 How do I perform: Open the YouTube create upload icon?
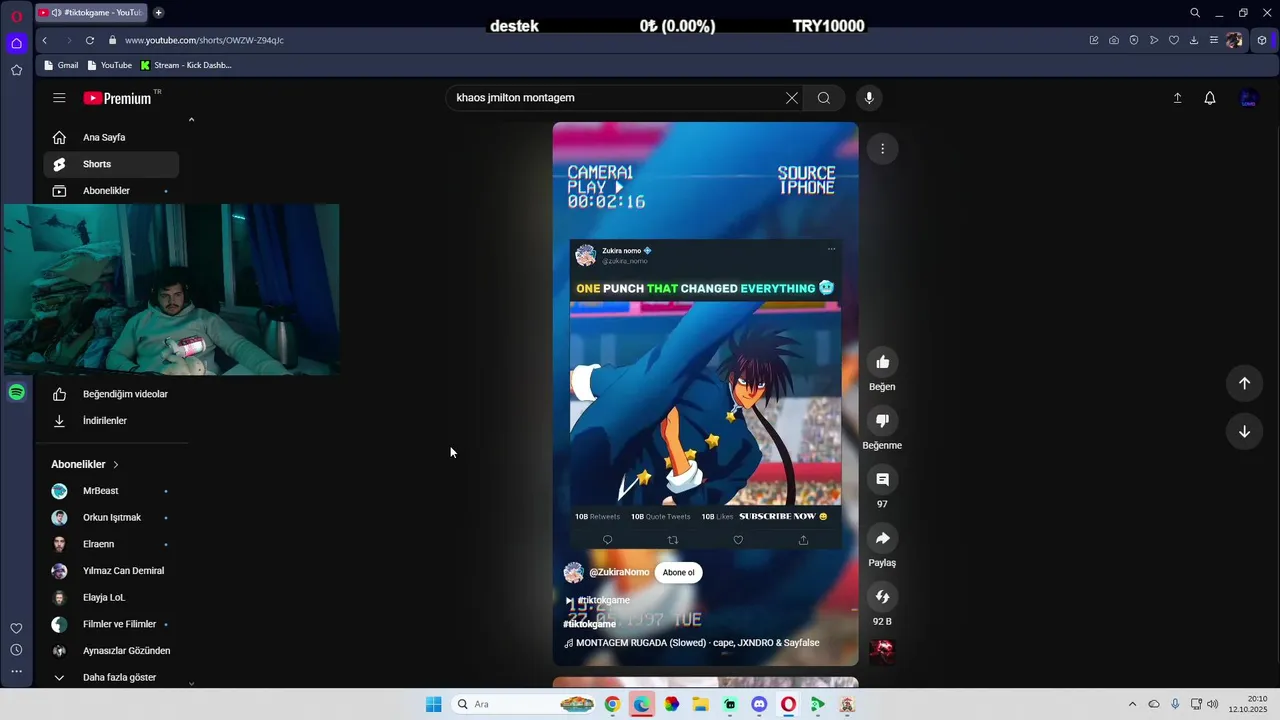click(x=1177, y=98)
